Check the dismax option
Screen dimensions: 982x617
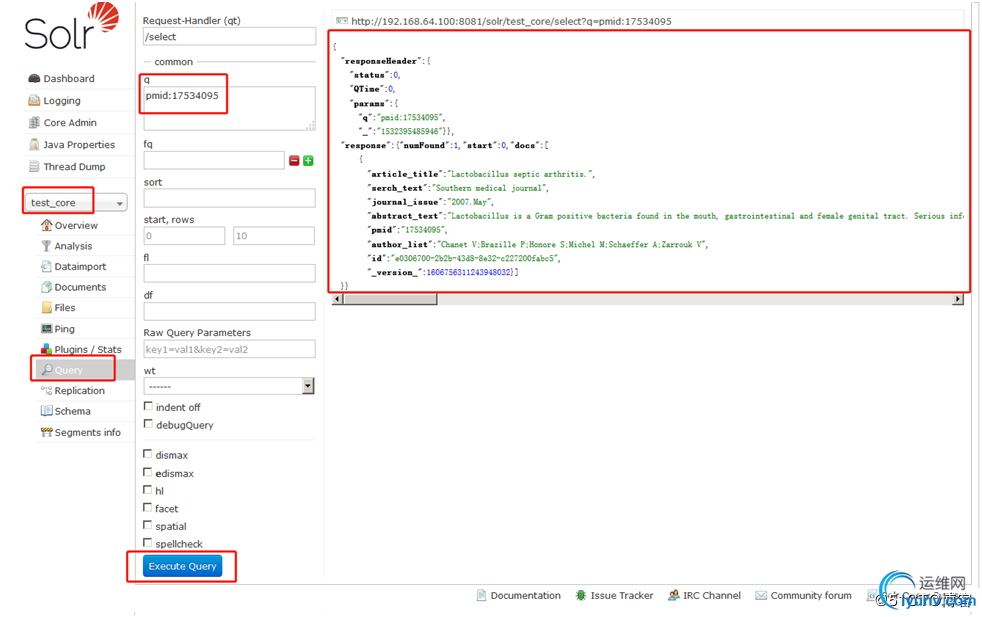point(148,454)
